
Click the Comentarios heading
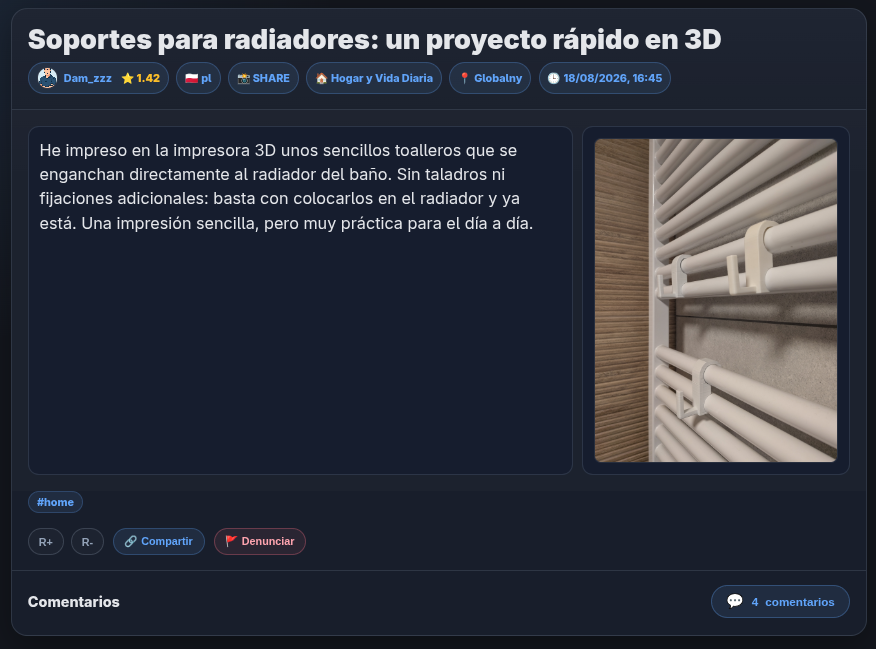point(74,602)
